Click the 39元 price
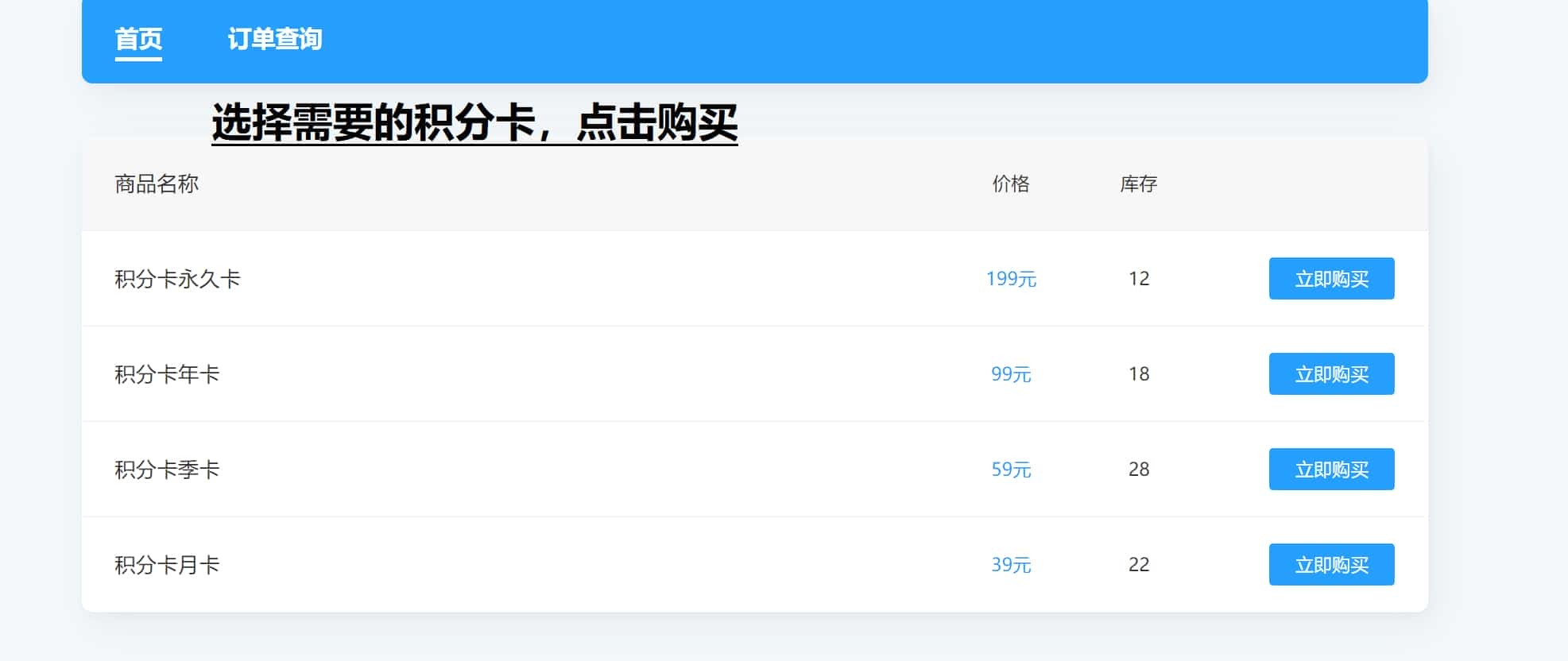This screenshot has height=661, width=1568. [1011, 565]
